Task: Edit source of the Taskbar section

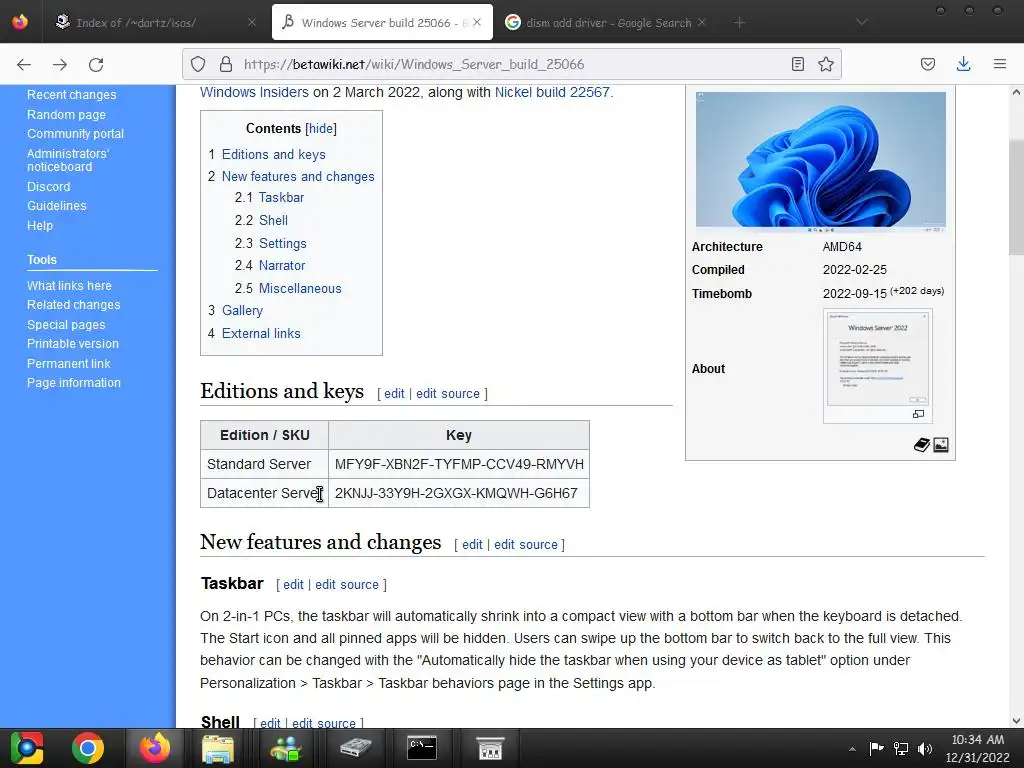Action: (347, 584)
